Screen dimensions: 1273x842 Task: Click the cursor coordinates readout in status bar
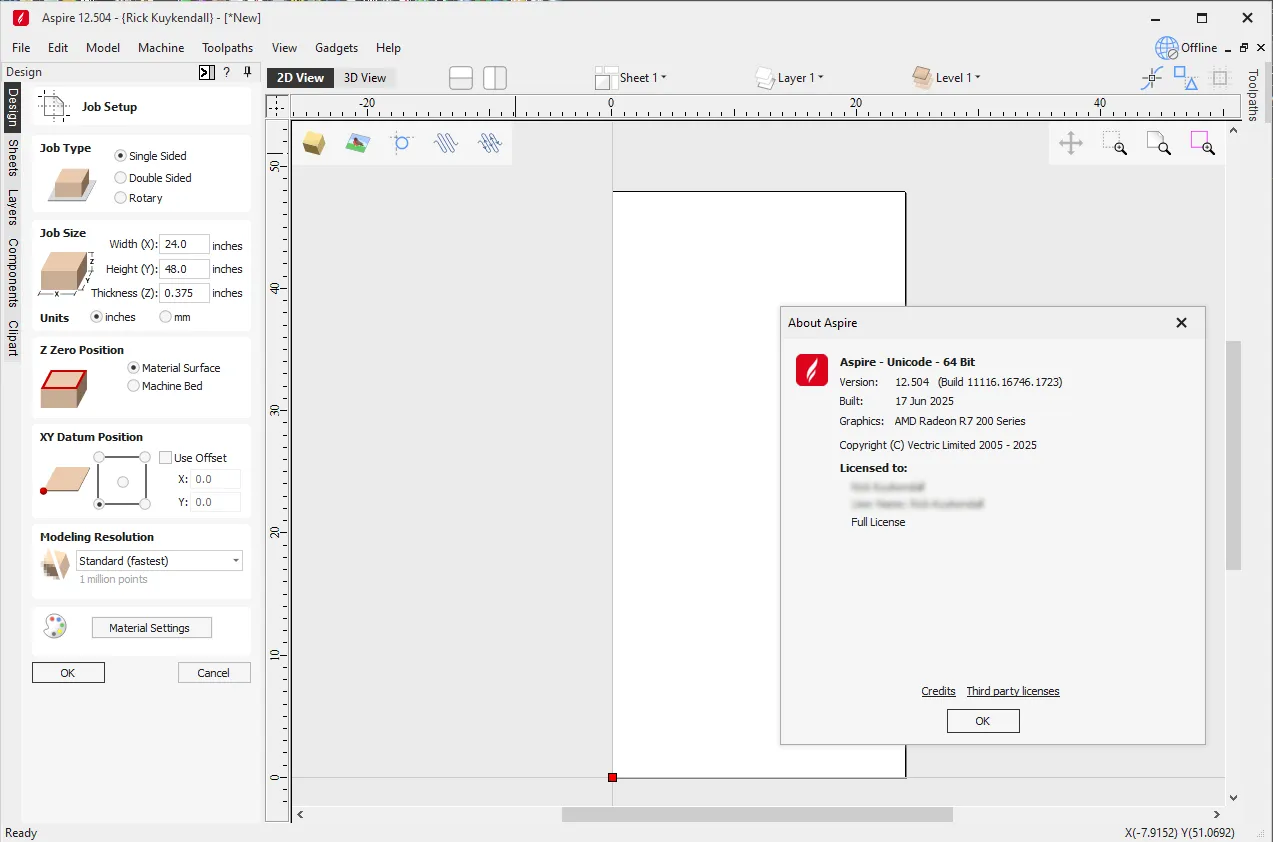1179,833
